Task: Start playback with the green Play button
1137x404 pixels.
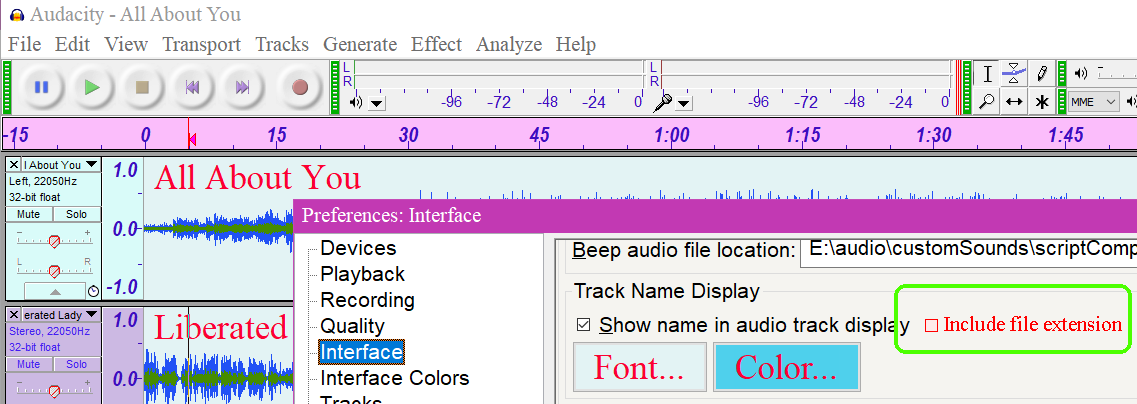Action: pos(91,88)
